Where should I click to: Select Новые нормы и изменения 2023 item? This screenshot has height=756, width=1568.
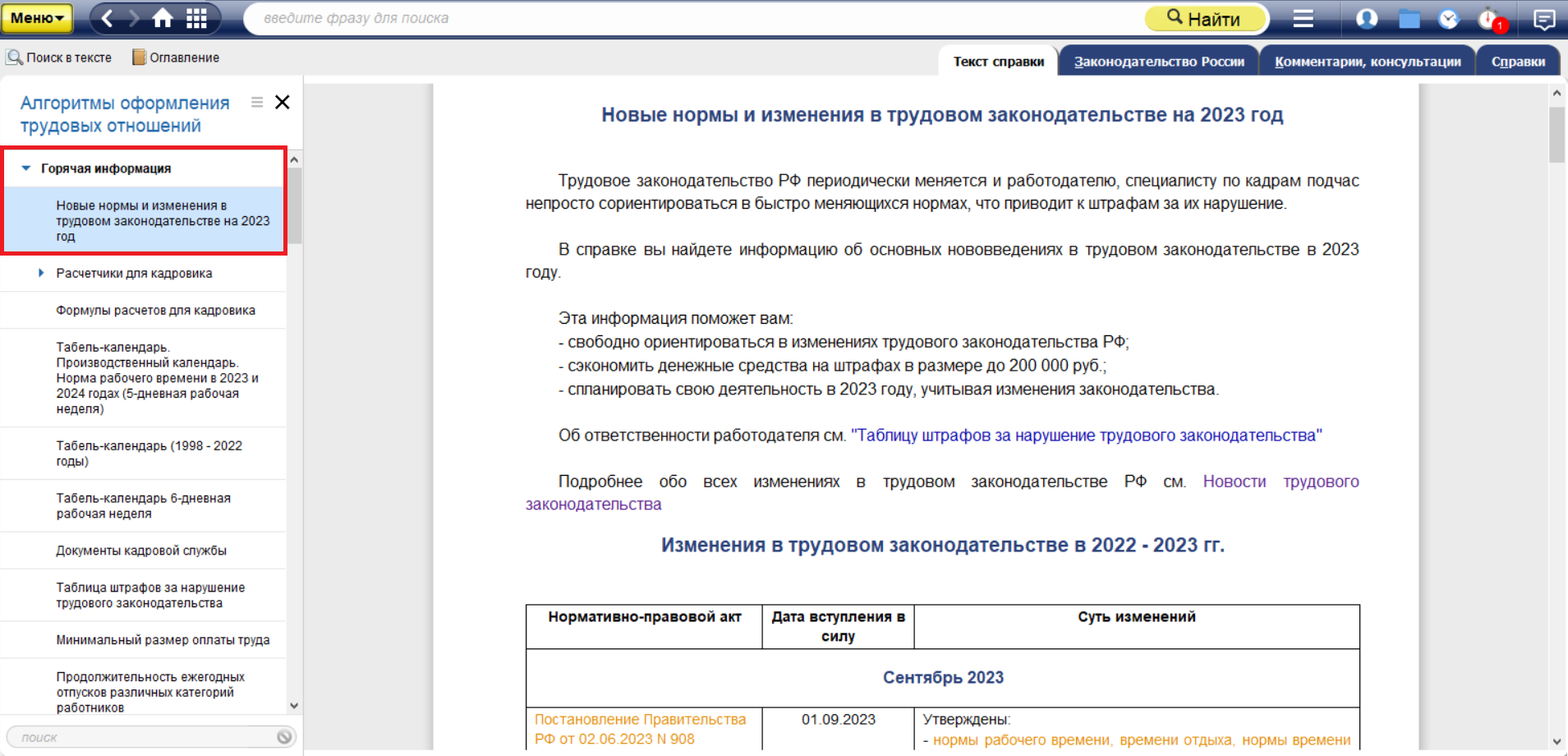(144, 220)
